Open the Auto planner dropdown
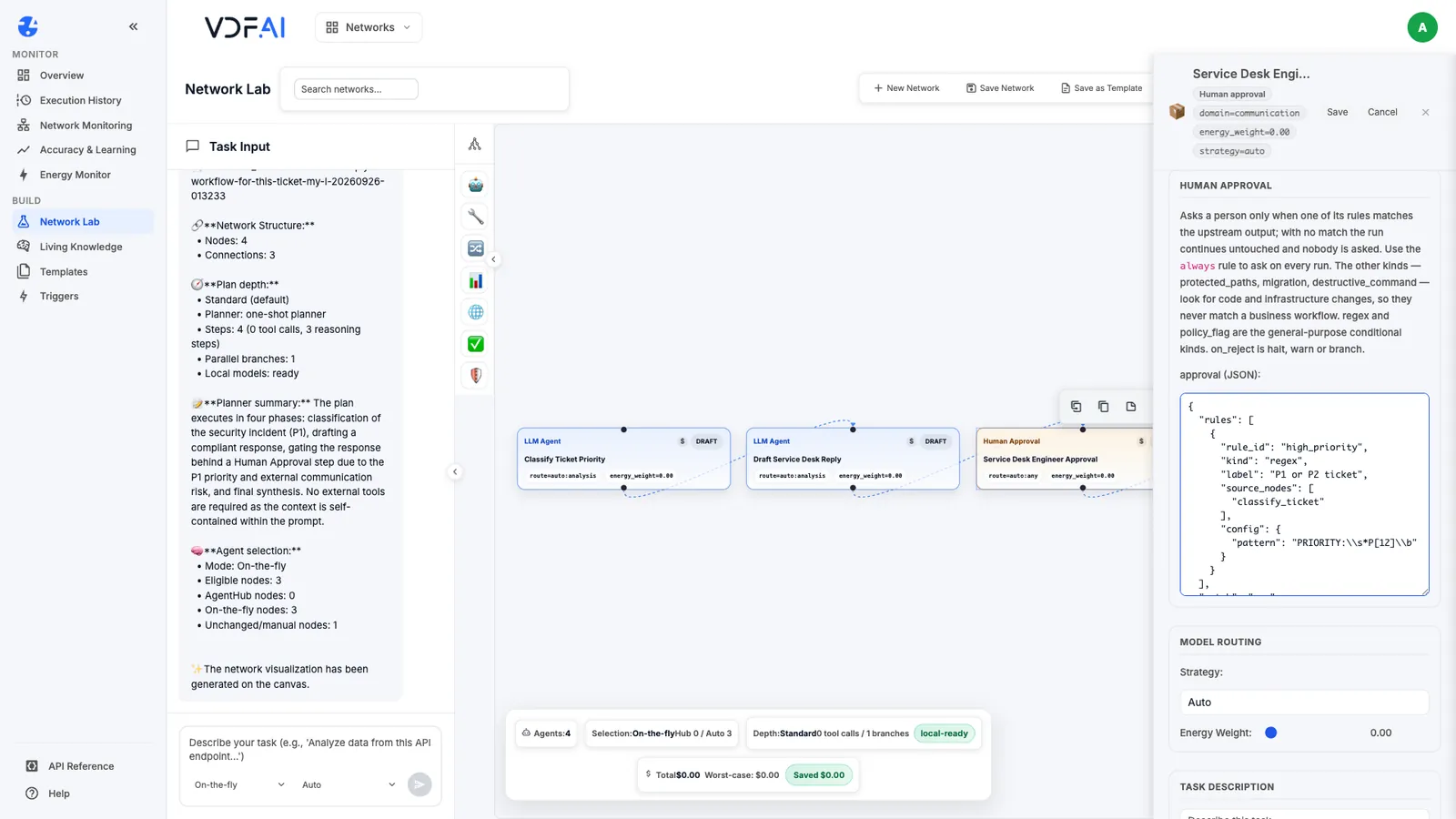The image size is (1456, 819). click(349, 784)
